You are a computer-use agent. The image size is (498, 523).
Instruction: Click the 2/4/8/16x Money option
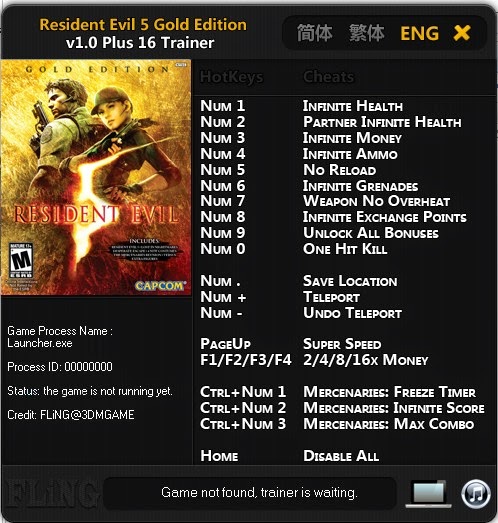click(x=366, y=360)
